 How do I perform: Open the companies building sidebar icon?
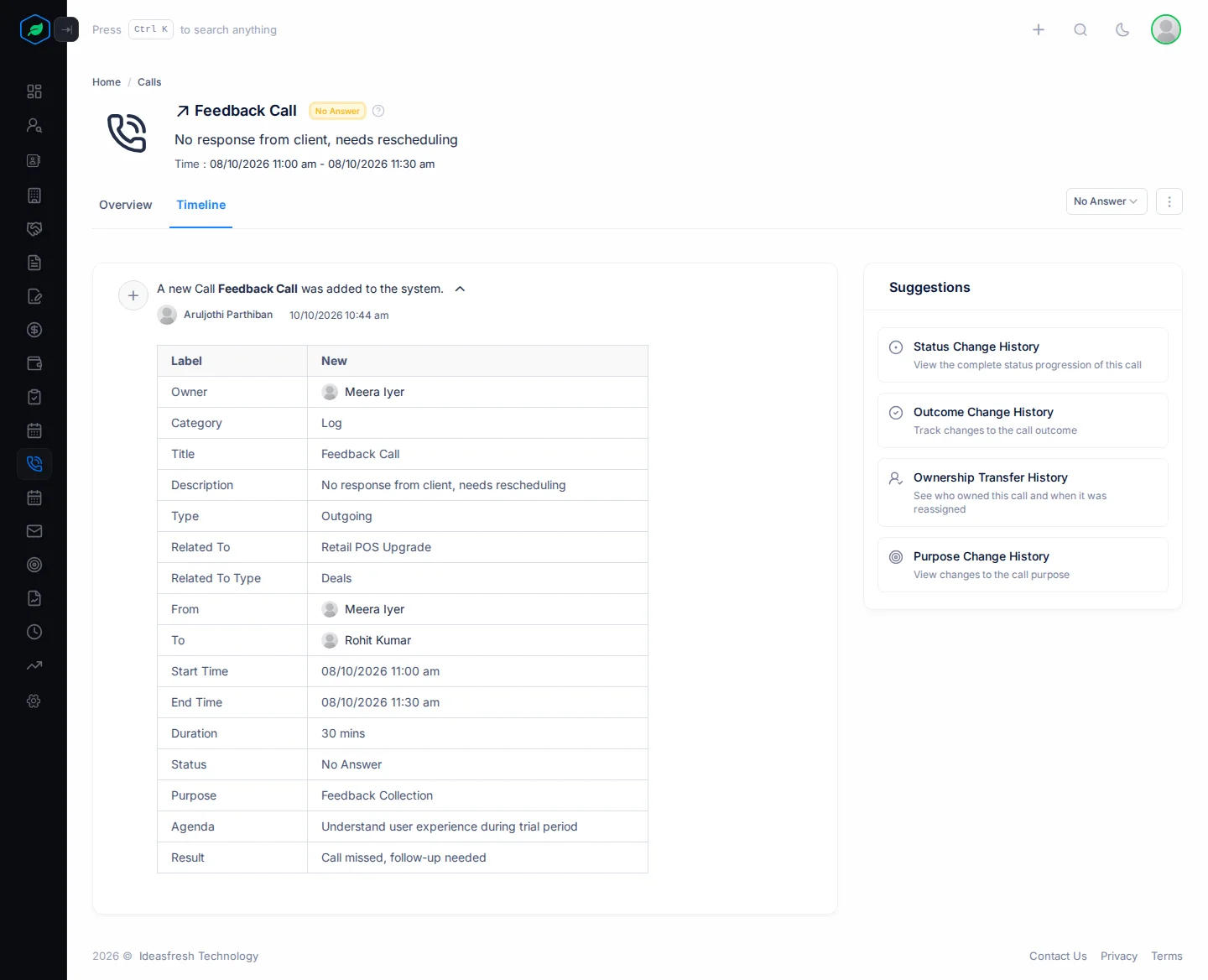click(x=34, y=195)
